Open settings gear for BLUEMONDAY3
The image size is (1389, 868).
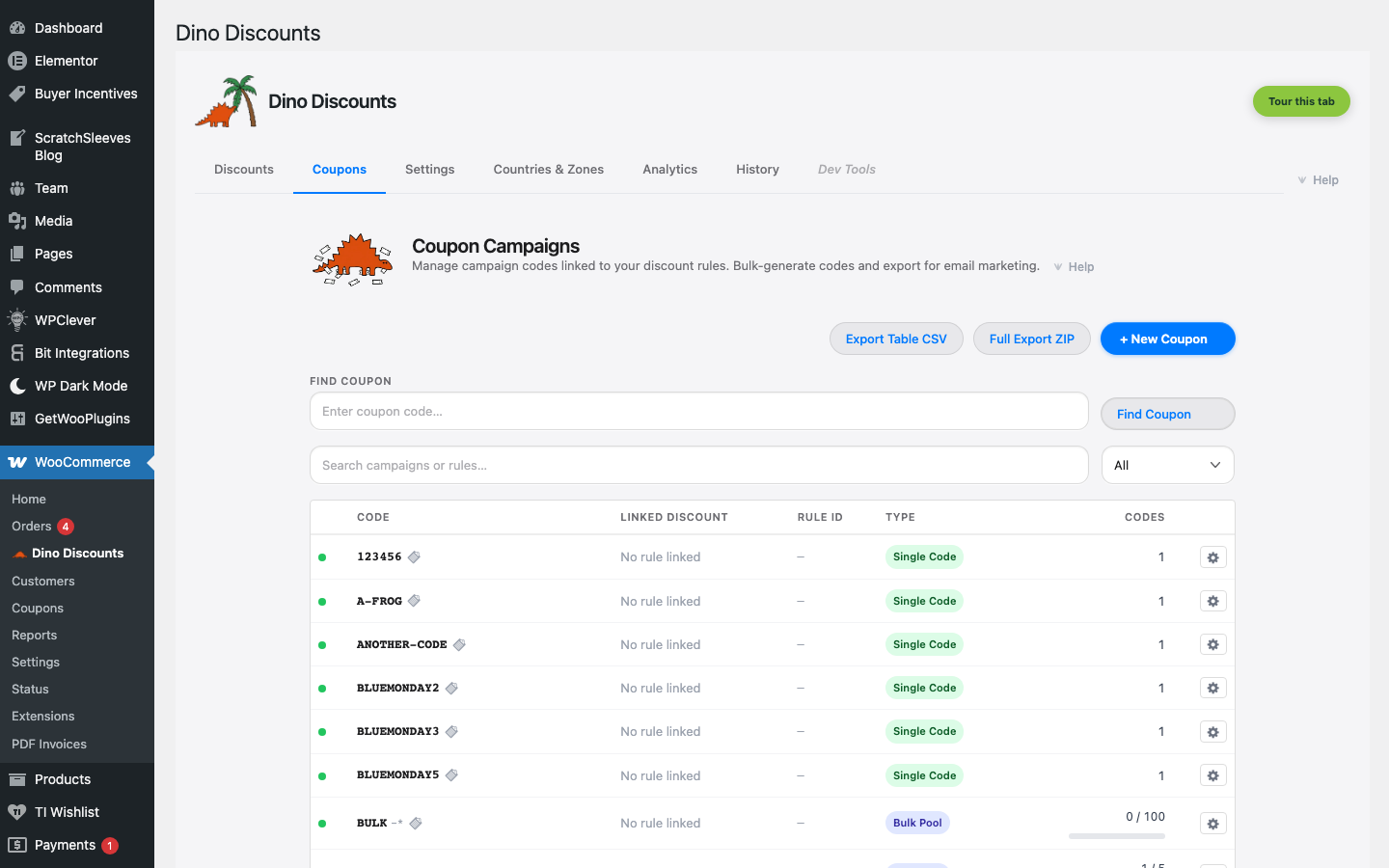[1213, 732]
